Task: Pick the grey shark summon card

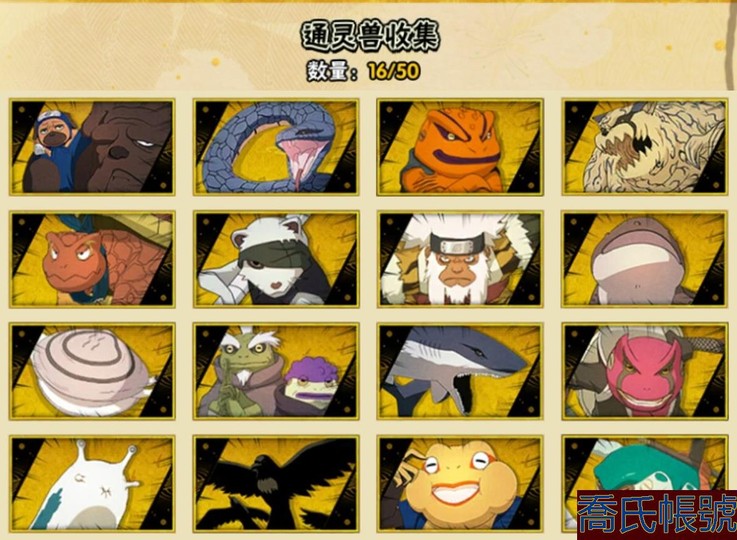Action: [x=460, y=371]
